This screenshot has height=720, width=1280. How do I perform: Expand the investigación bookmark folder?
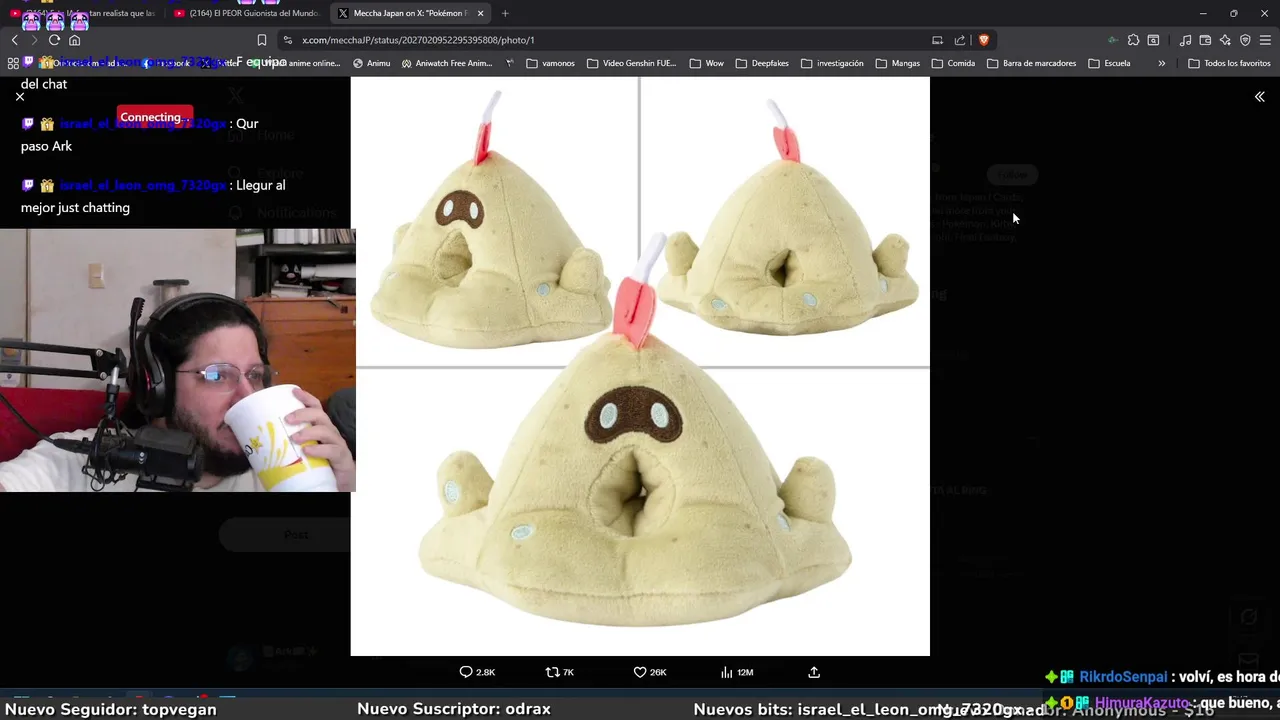tap(832, 63)
